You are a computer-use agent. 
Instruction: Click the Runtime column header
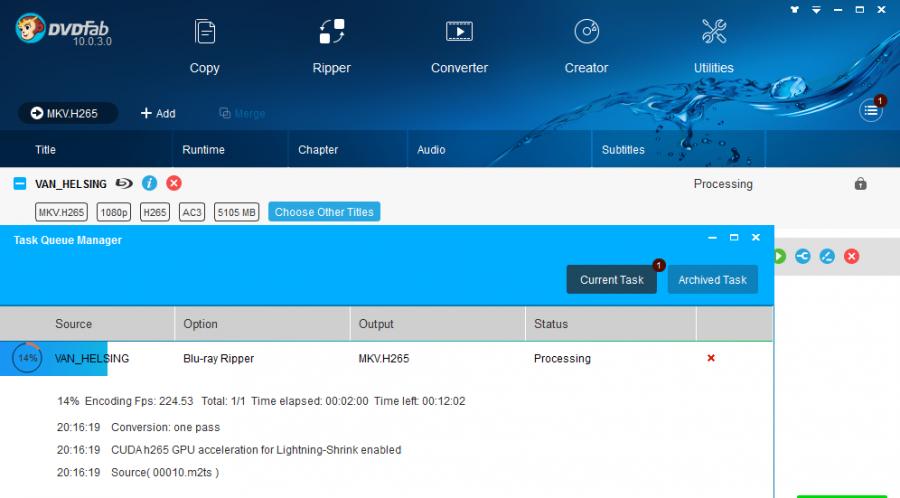click(x=203, y=150)
